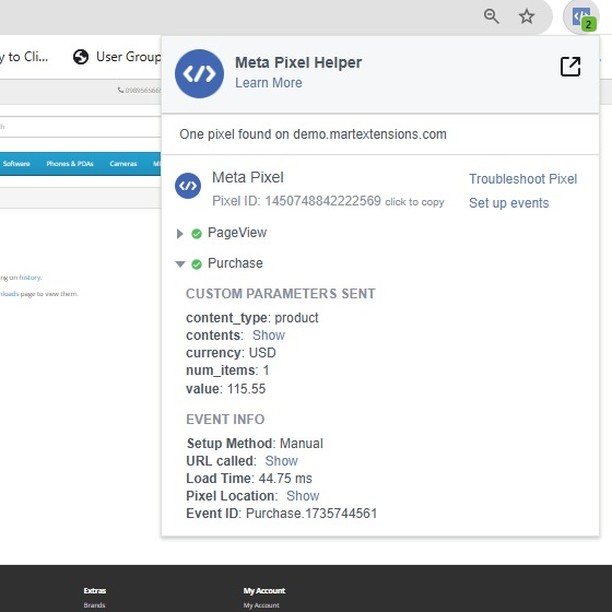Open My Account footer link

262,605
